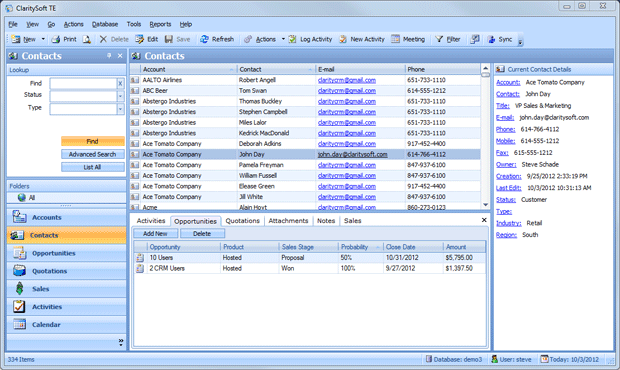Open Quotations in the navigation pane

click(x=66, y=271)
